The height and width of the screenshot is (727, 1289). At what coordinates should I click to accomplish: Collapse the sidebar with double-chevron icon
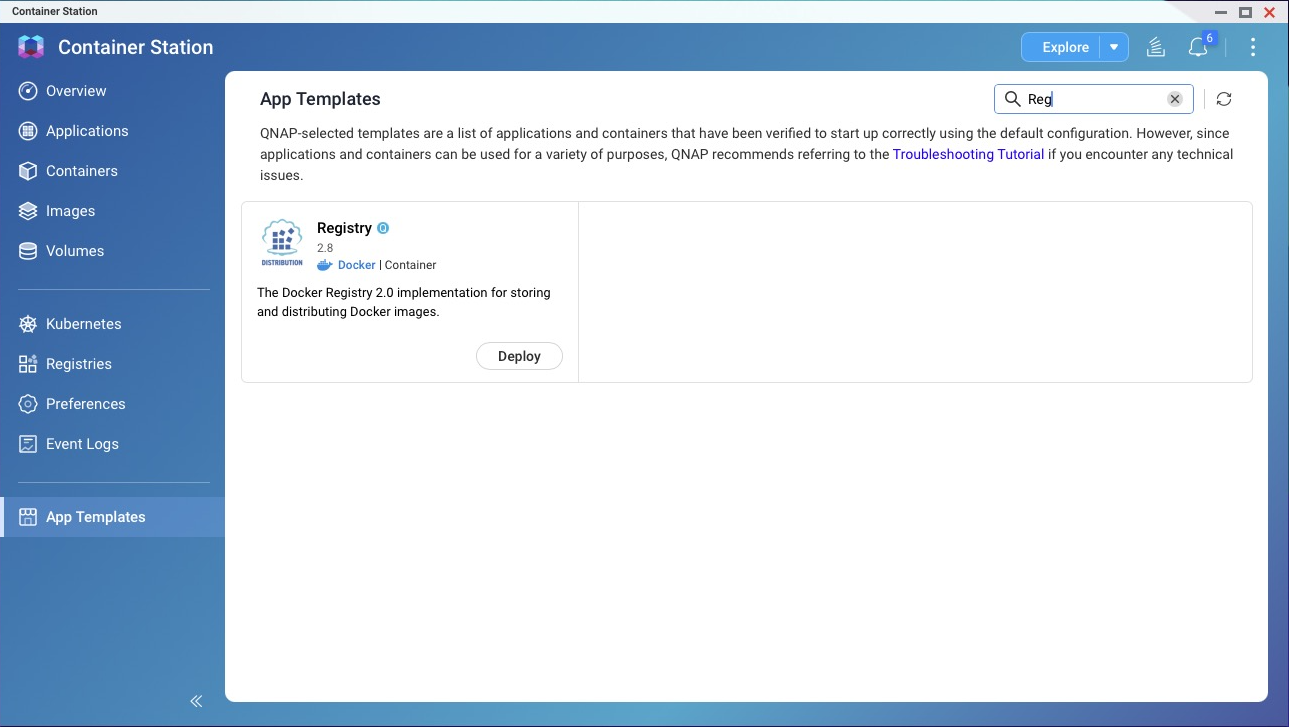point(196,701)
